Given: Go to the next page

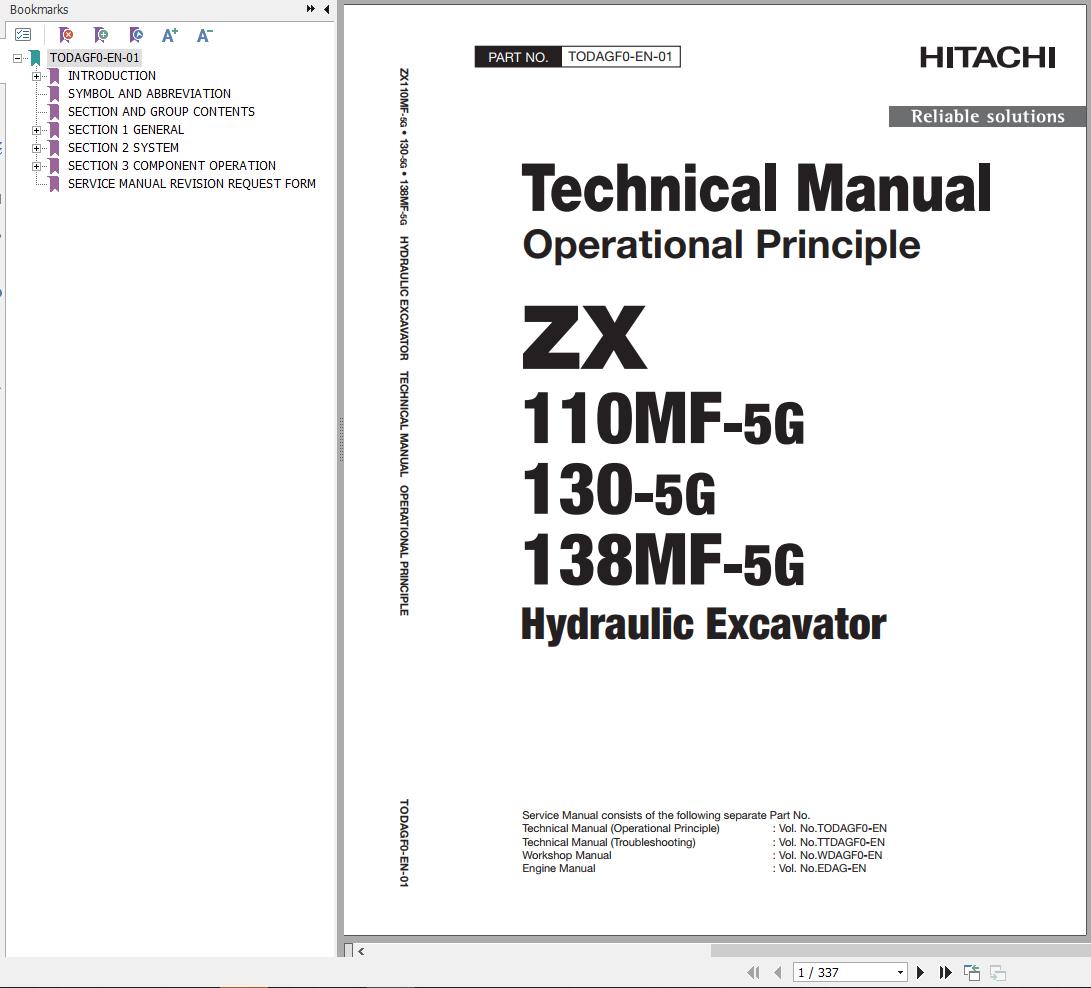Looking at the screenshot, I should coord(921,972).
